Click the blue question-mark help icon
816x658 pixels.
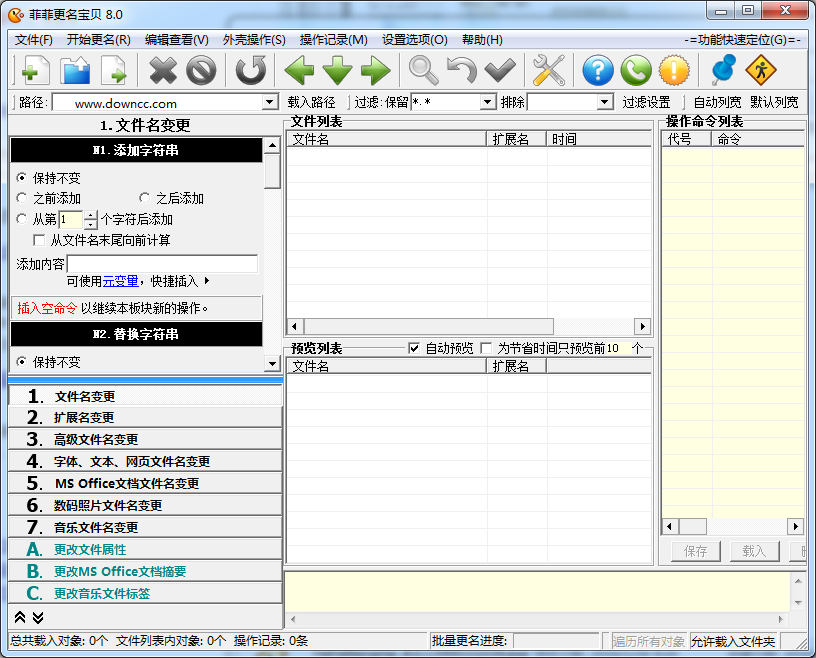[596, 70]
